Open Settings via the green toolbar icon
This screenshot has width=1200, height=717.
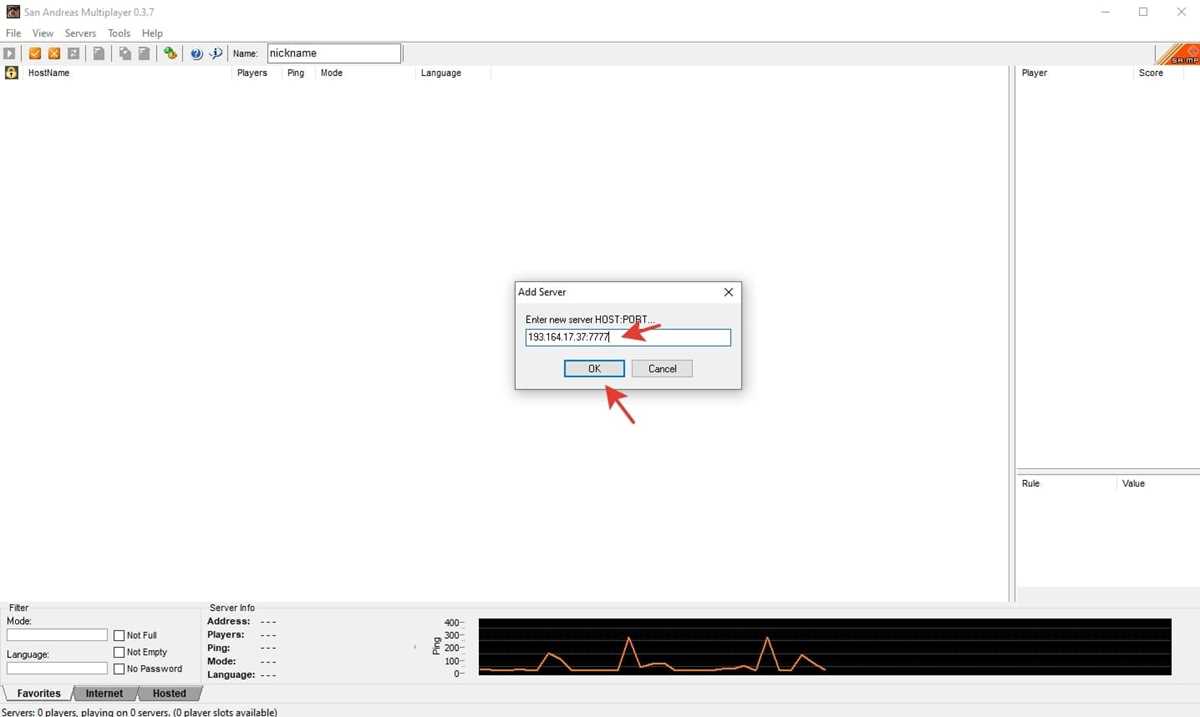(170, 53)
